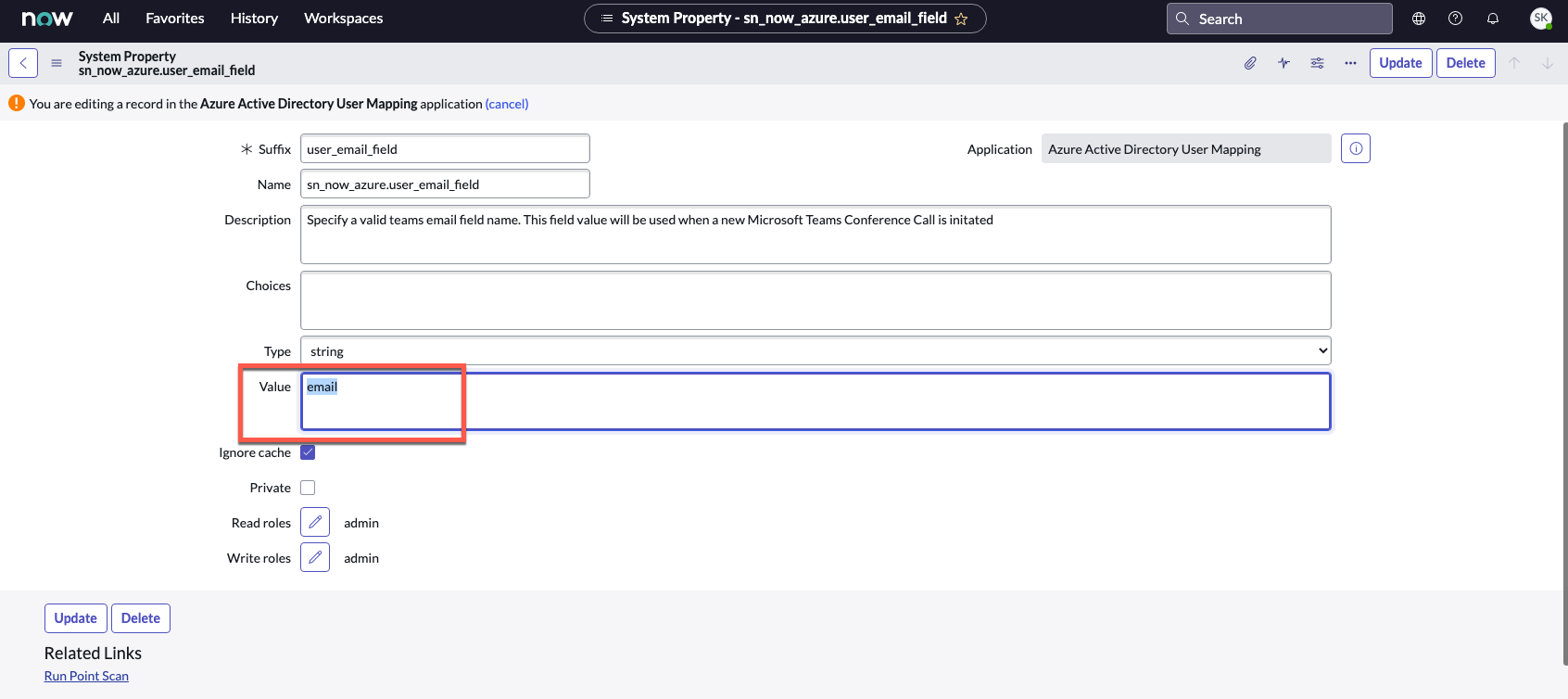Go to previous record with up arrow
This screenshot has width=1568, height=699.
pyautogui.click(x=1514, y=63)
